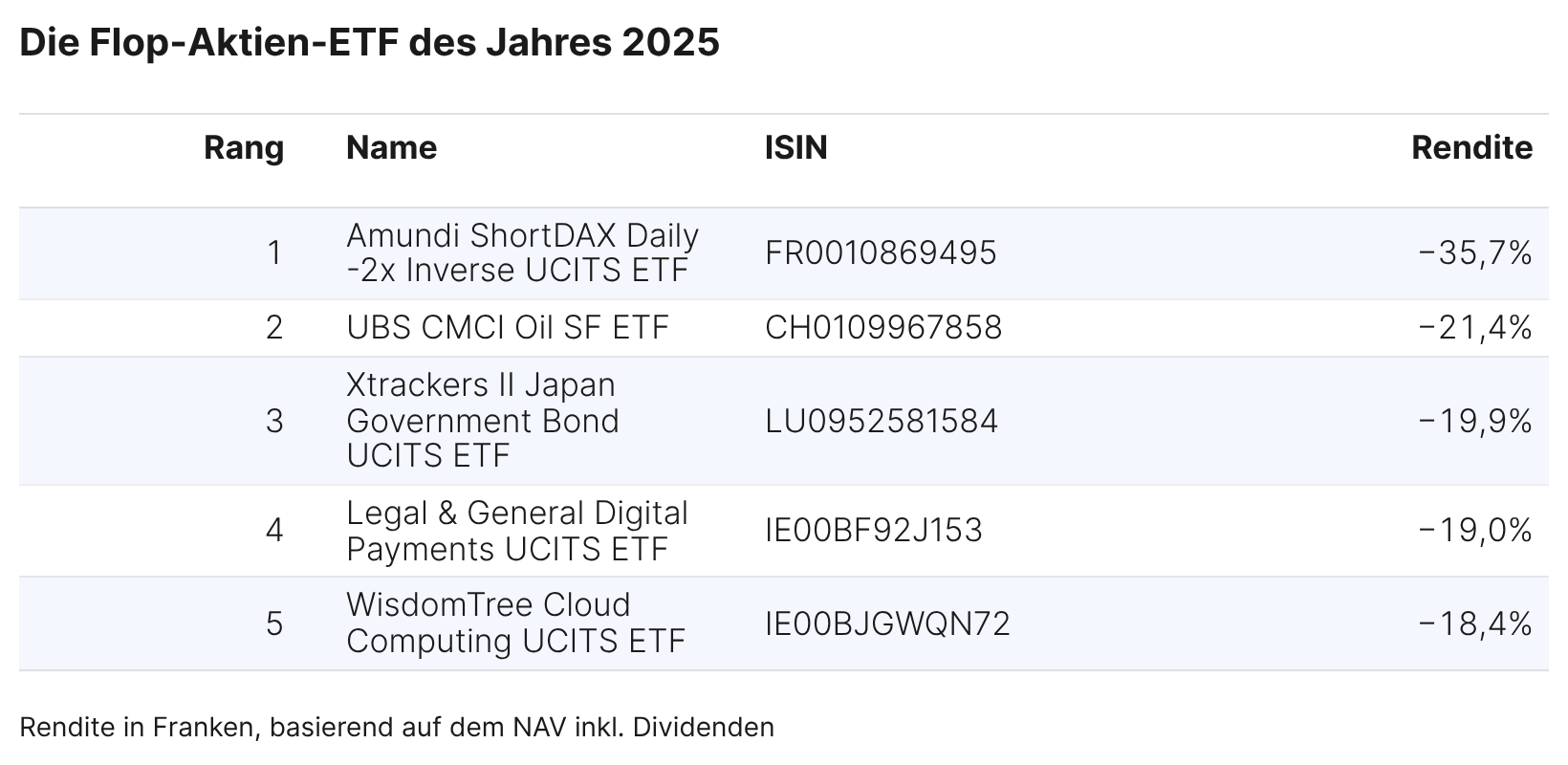1568x765 pixels.
Task: Click ISIN IE00BJGWQN72
Action: pos(887,623)
